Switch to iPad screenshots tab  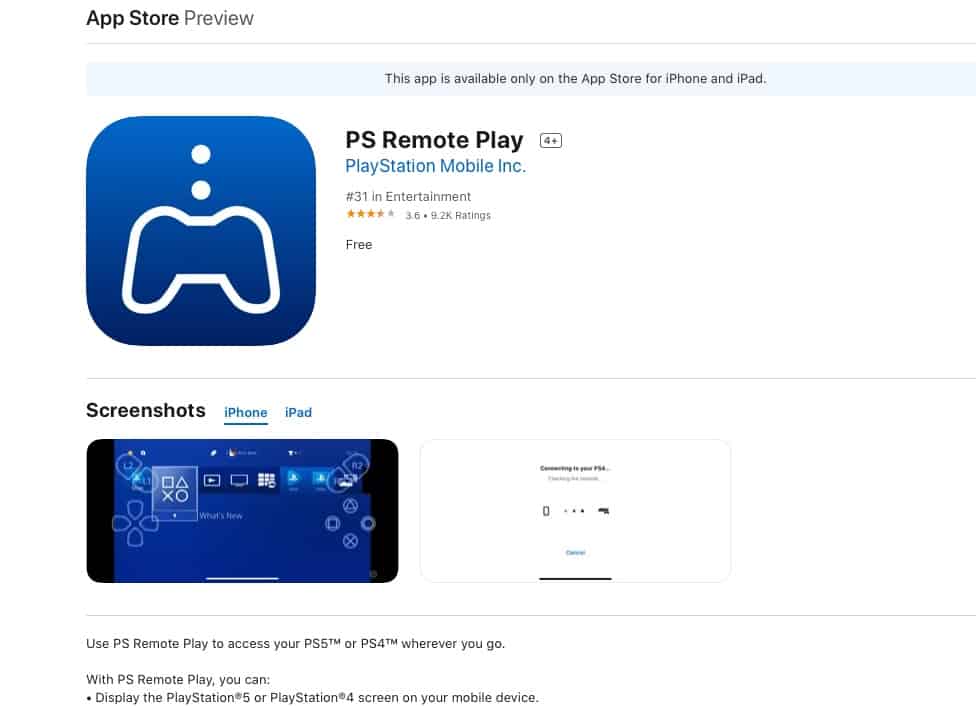point(298,412)
